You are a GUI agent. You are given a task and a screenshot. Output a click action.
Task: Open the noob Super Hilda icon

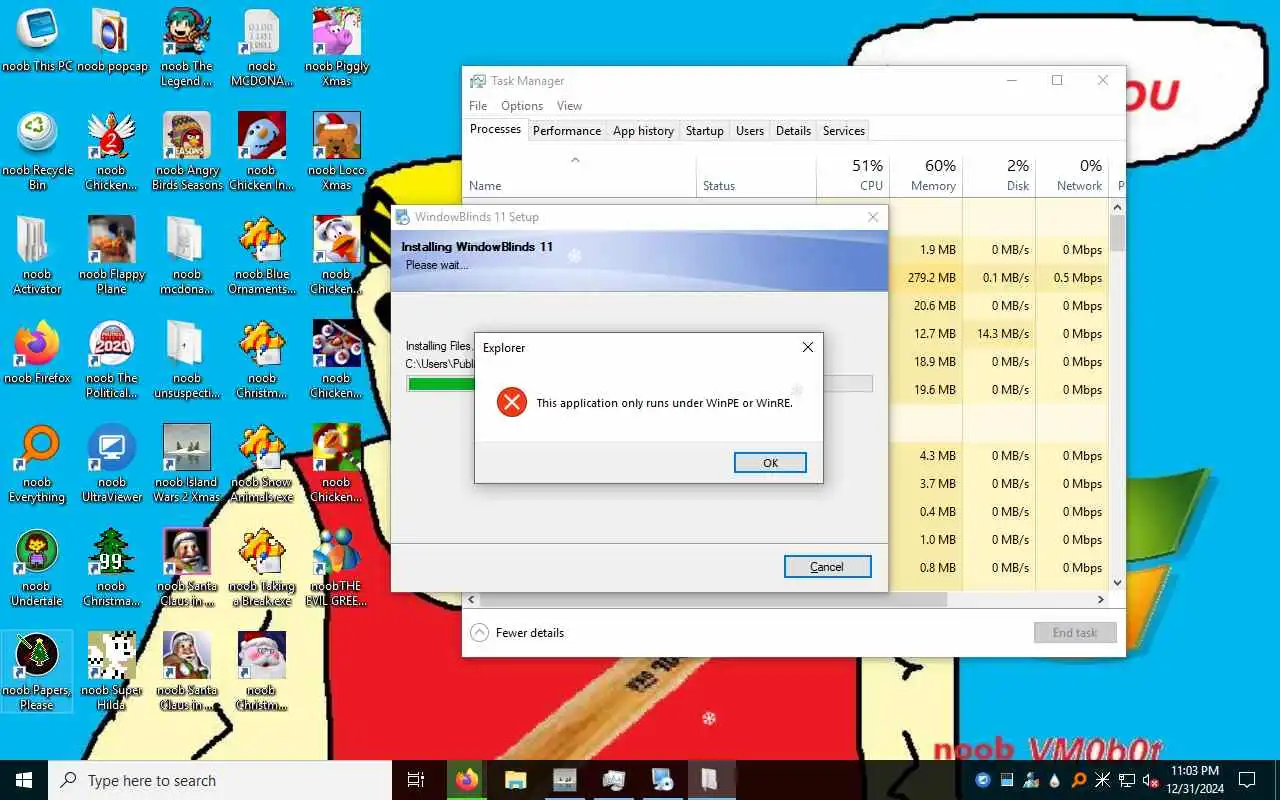pyautogui.click(x=112, y=671)
